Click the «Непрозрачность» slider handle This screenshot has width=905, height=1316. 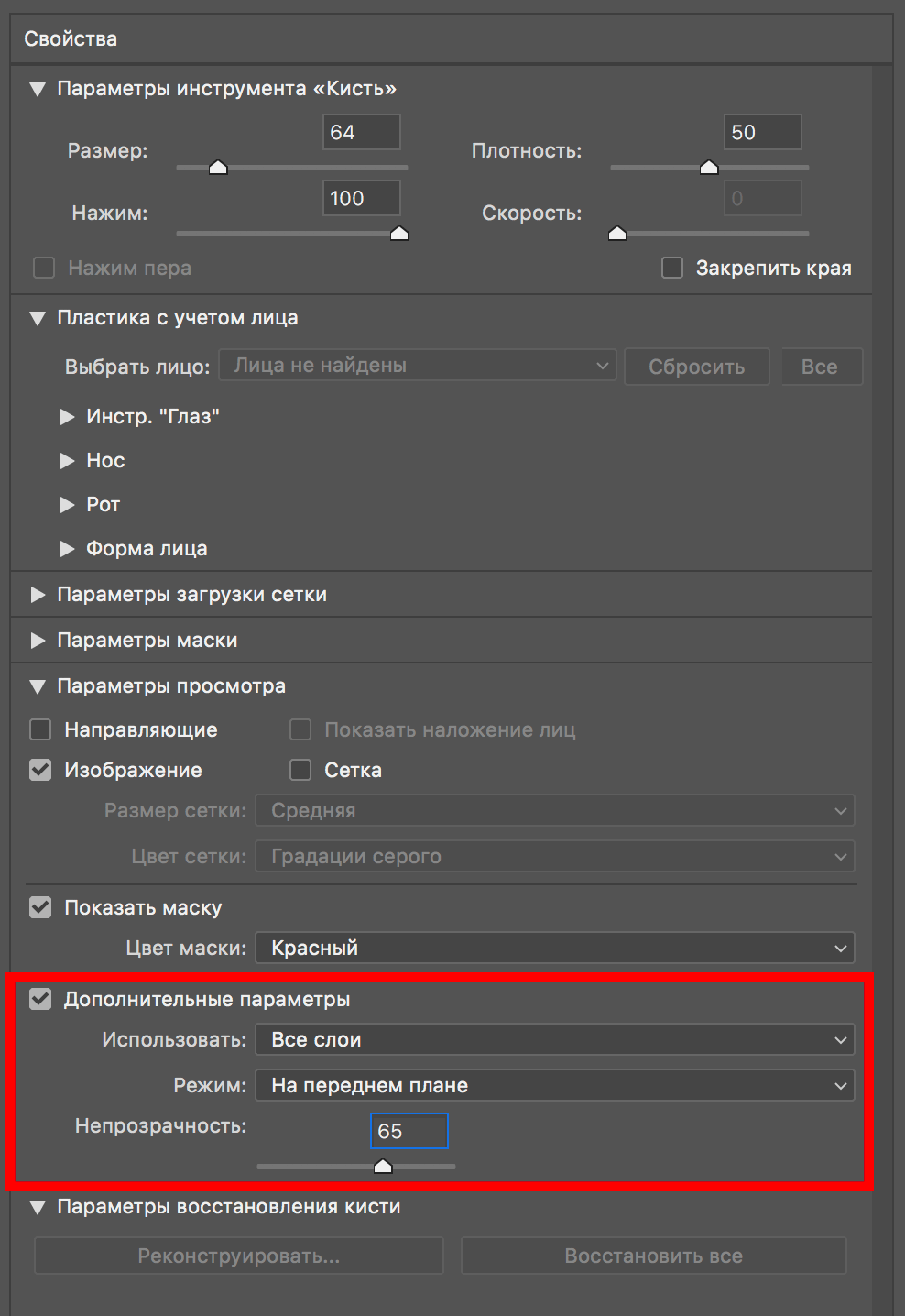(x=383, y=1166)
